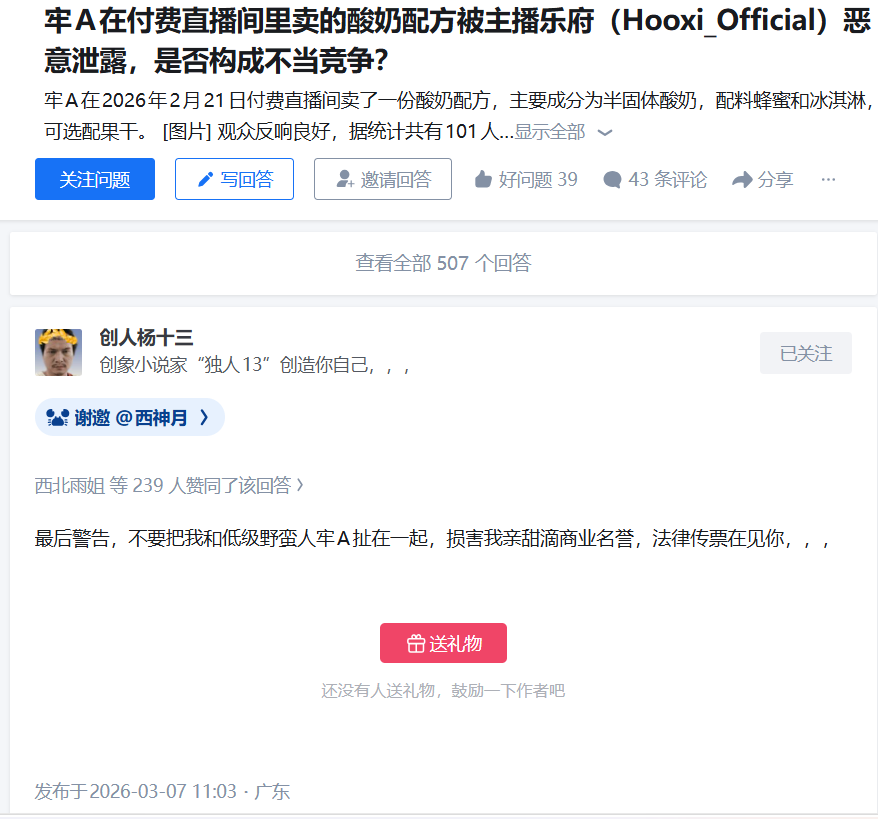Image resolution: width=878 pixels, height=819 pixels.
Task: Click the answer author's avatar
Action: (x=58, y=352)
